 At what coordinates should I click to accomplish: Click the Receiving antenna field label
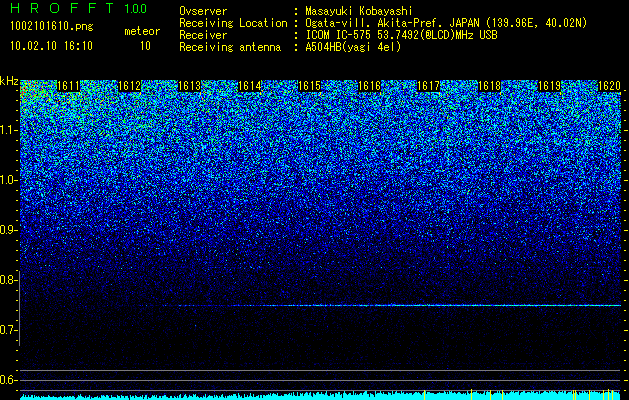pos(230,47)
